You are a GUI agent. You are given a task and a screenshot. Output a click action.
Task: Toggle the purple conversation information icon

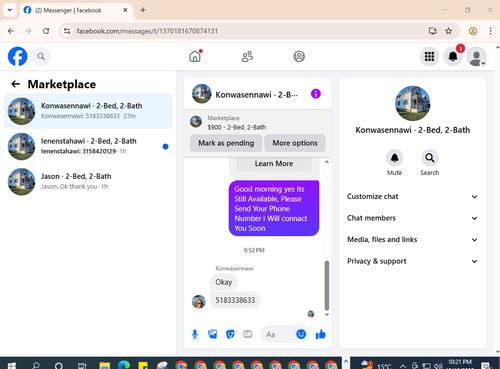click(x=316, y=94)
